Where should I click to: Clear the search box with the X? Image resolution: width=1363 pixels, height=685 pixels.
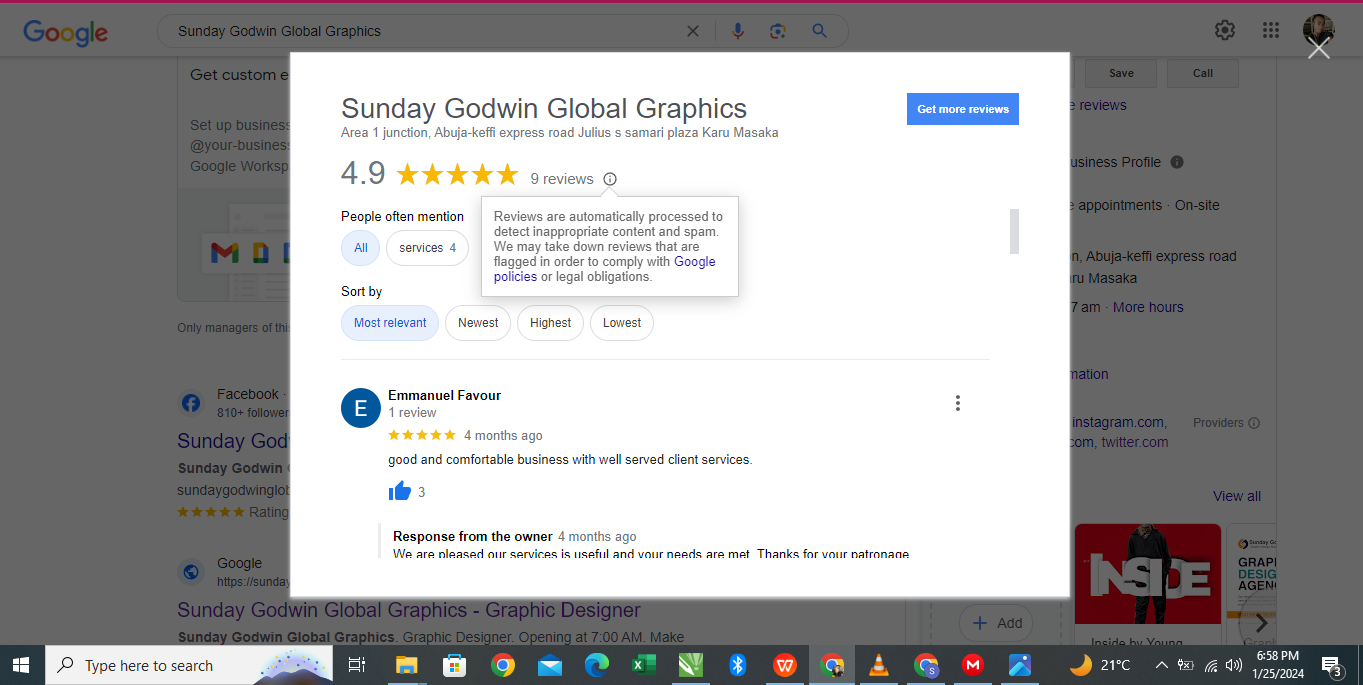pos(692,31)
